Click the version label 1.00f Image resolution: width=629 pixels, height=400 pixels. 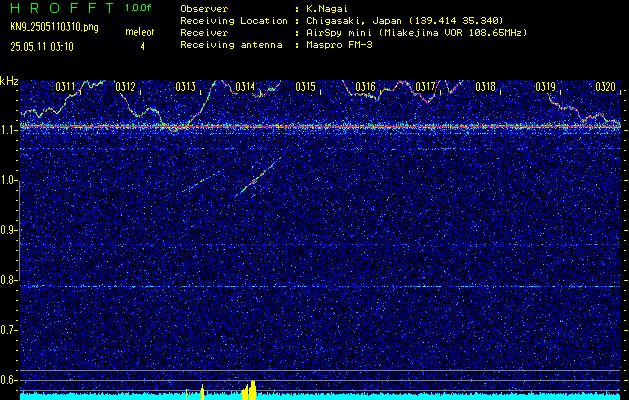click(138, 8)
